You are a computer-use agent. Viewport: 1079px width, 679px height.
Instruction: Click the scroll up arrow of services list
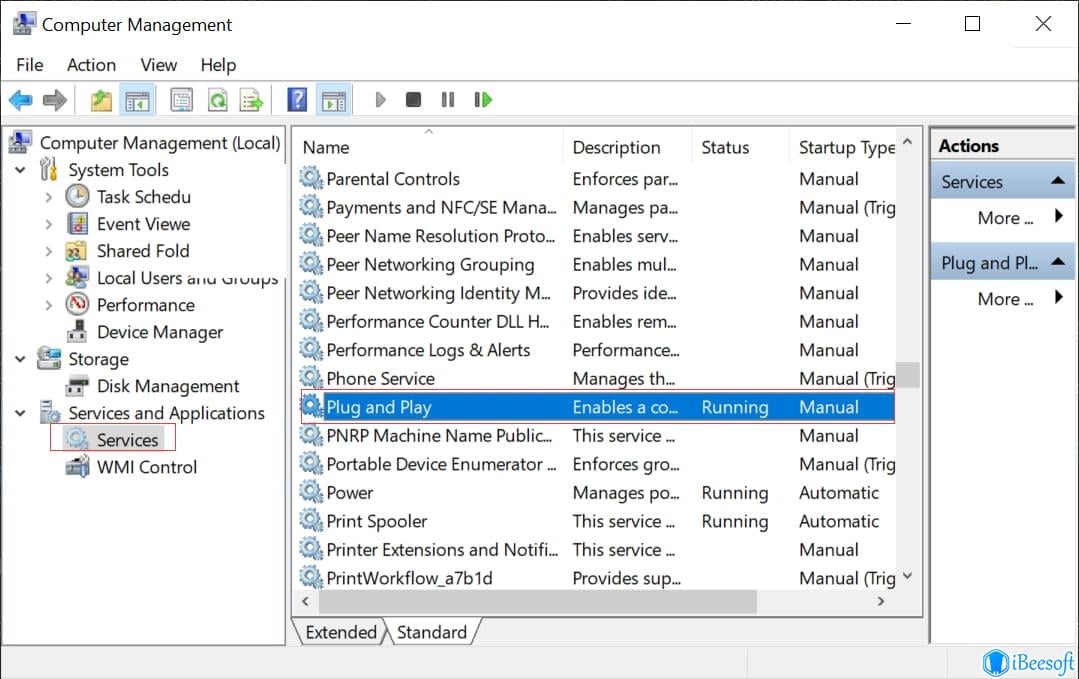coord(908,142)
